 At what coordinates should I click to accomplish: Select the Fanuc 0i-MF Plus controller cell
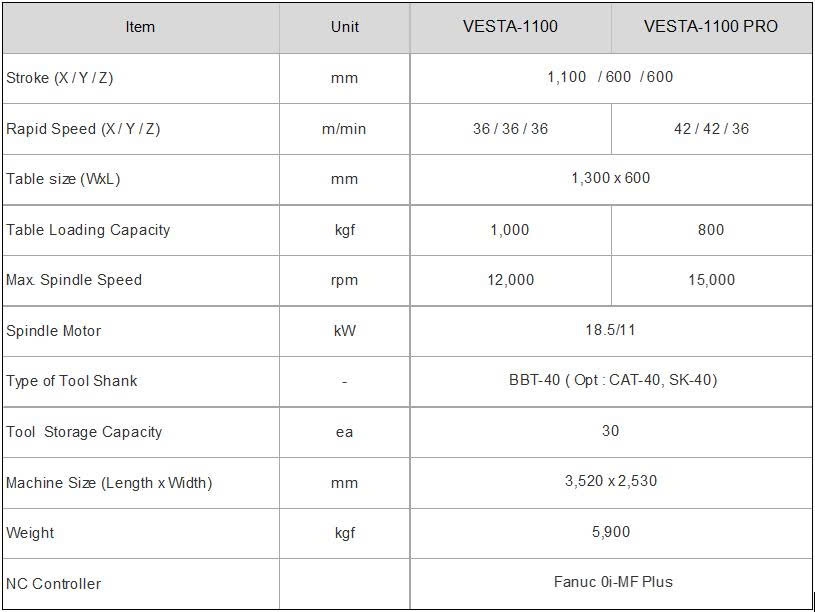(x=613, y=582)
